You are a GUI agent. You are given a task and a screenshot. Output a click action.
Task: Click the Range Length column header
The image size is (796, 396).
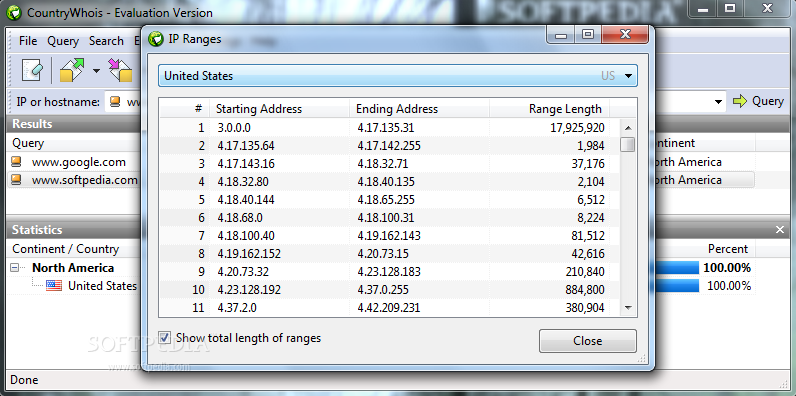click(549, 109)
